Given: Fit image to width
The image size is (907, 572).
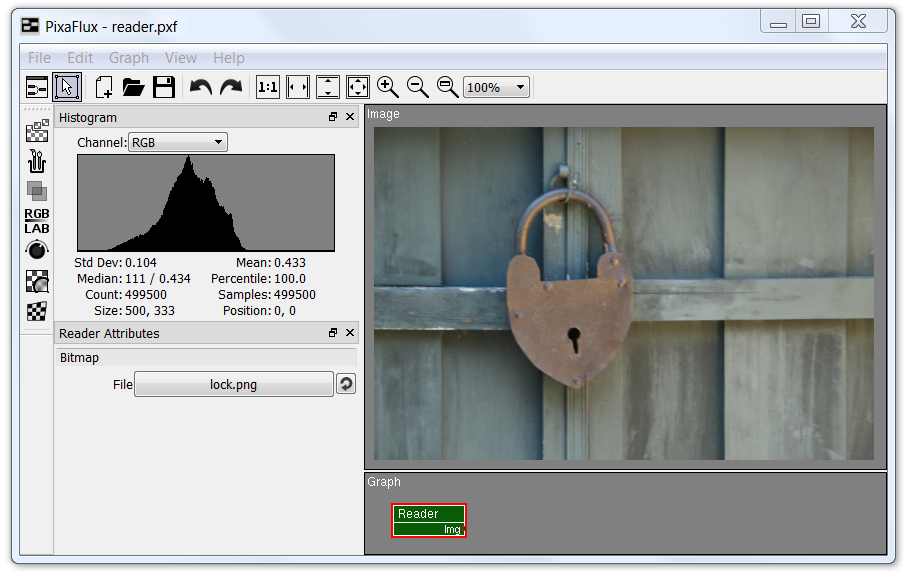Looking at the screenshot, I should [298, 88].
